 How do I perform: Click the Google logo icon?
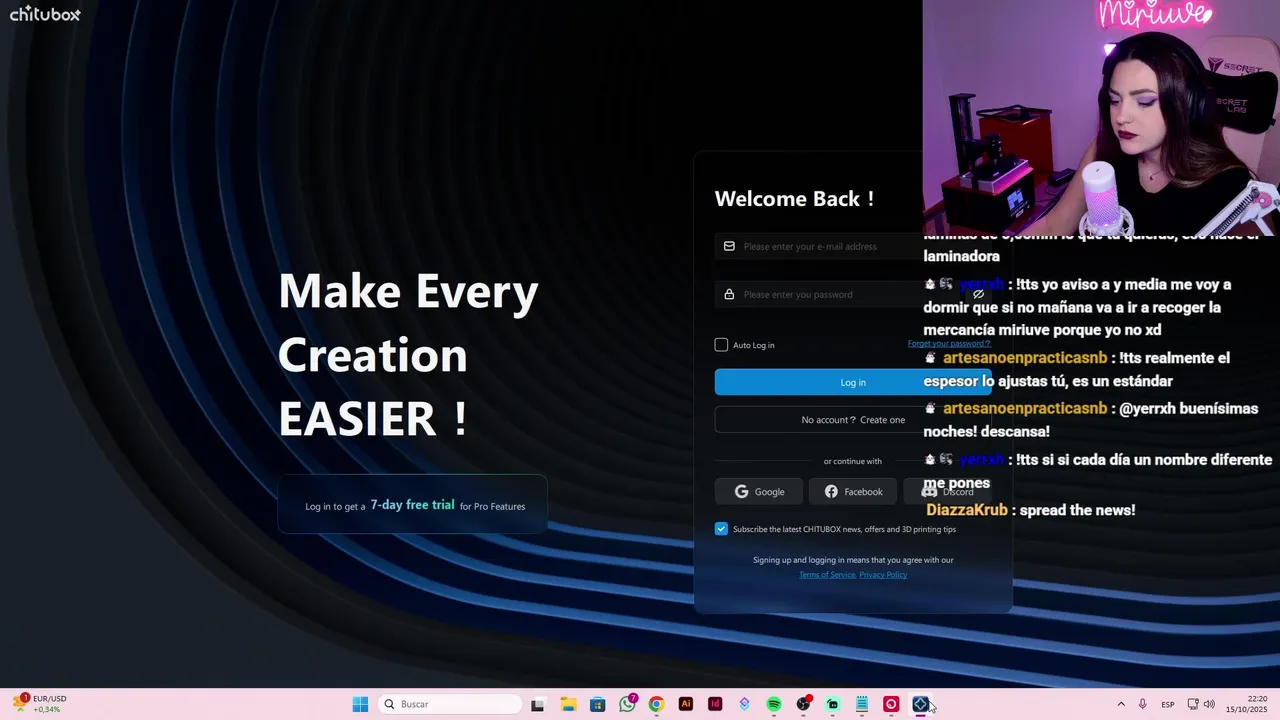click(742, 491)
